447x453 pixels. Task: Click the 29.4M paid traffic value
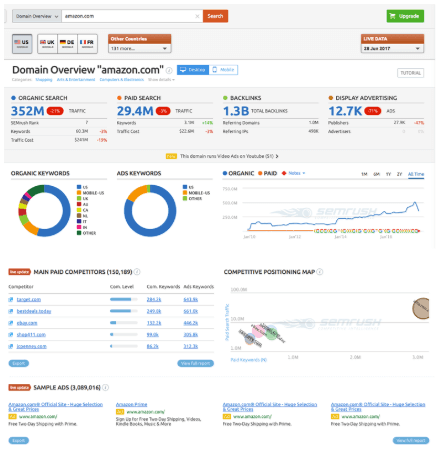(135, 111)
